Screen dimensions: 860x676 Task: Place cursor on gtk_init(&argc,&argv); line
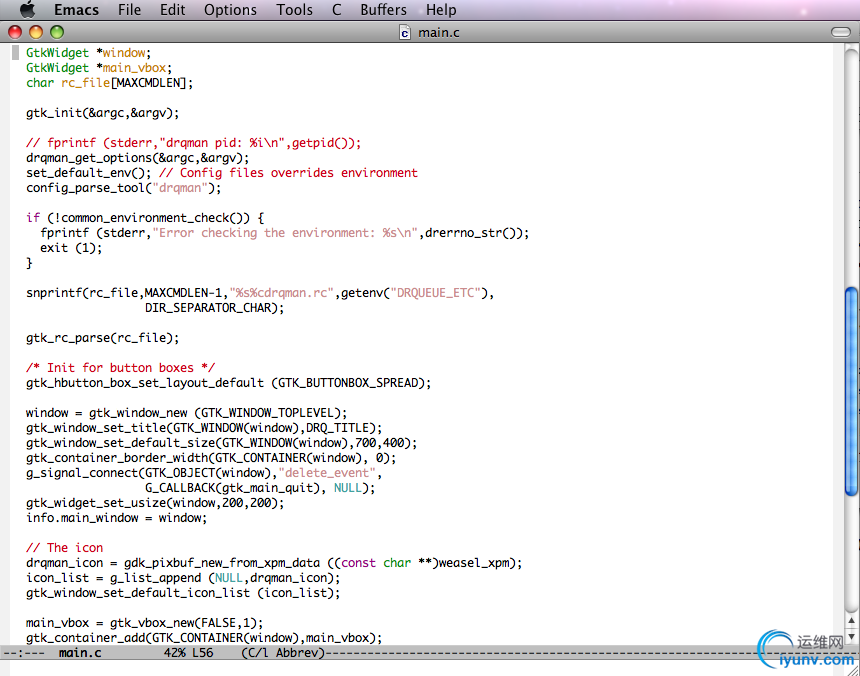103,113
